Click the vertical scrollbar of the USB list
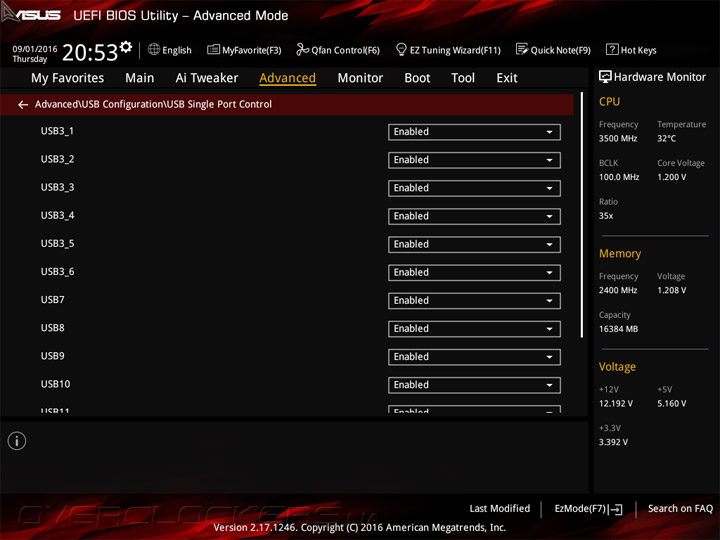The width and height of the screenshot is (720, 540). (582, 215)
